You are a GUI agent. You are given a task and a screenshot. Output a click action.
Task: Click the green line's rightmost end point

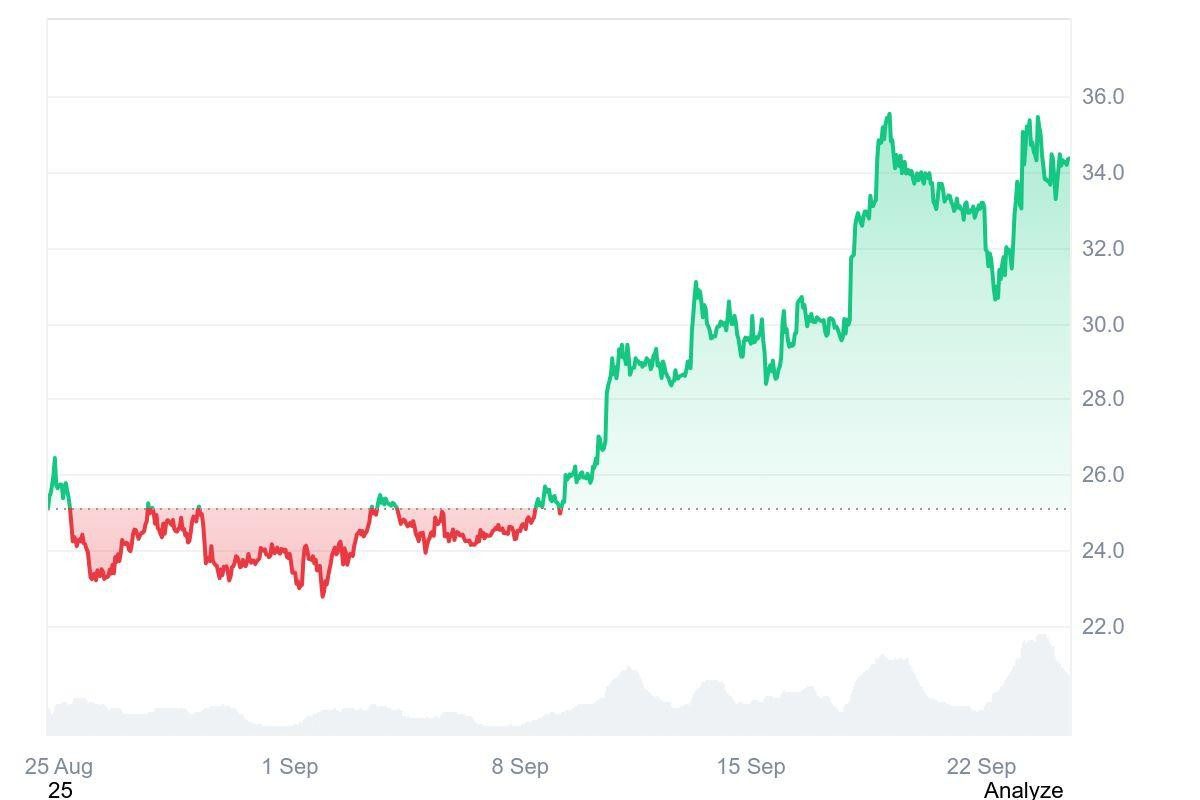coord(1068,159)
